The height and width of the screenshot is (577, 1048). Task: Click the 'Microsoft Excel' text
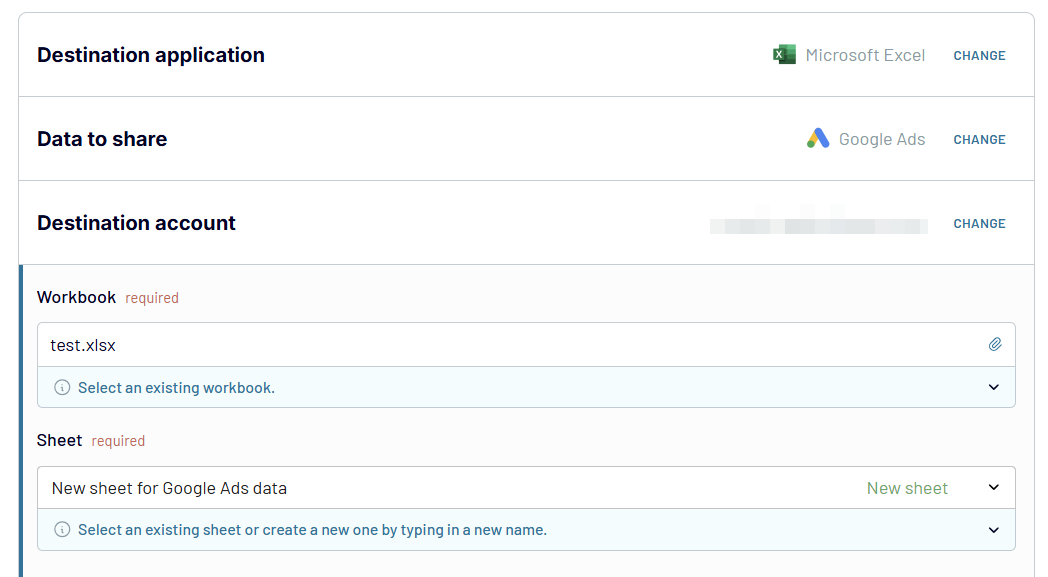pyautogui.click(x=865, y=55)
